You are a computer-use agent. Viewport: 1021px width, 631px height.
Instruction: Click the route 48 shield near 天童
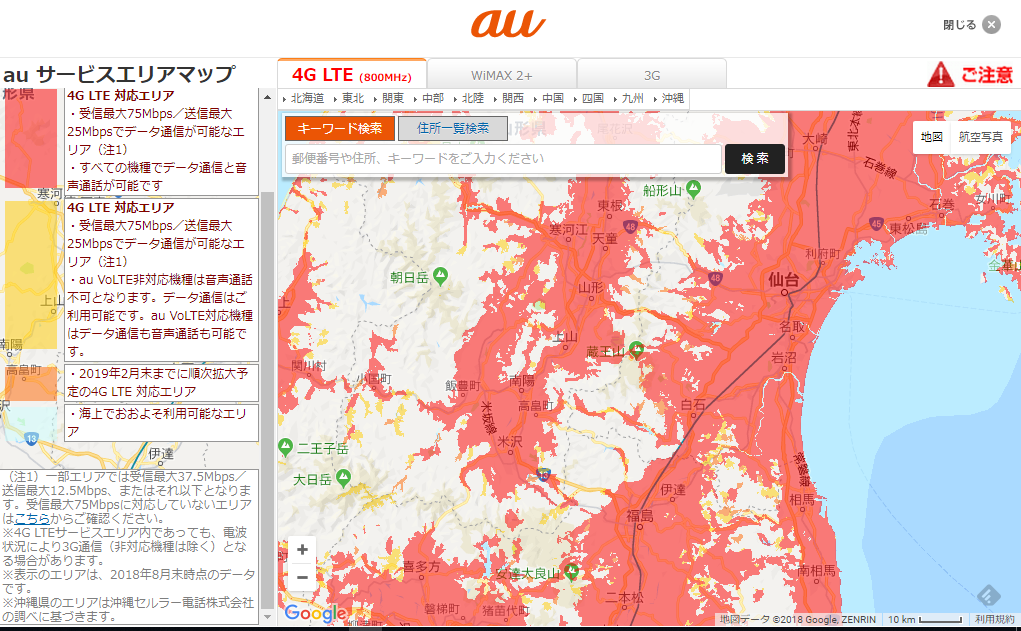click(630, 227)
